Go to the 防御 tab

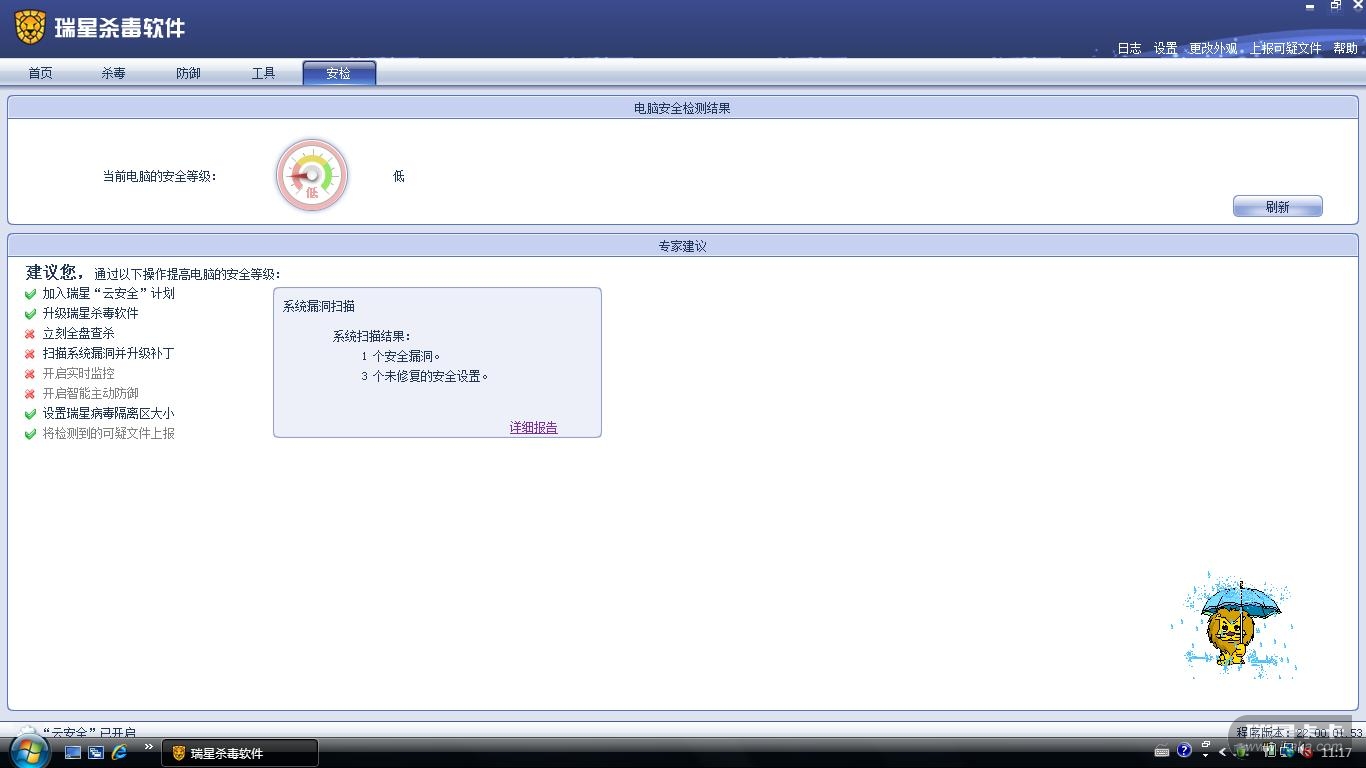pyautogui.click(x=189, y=73)
